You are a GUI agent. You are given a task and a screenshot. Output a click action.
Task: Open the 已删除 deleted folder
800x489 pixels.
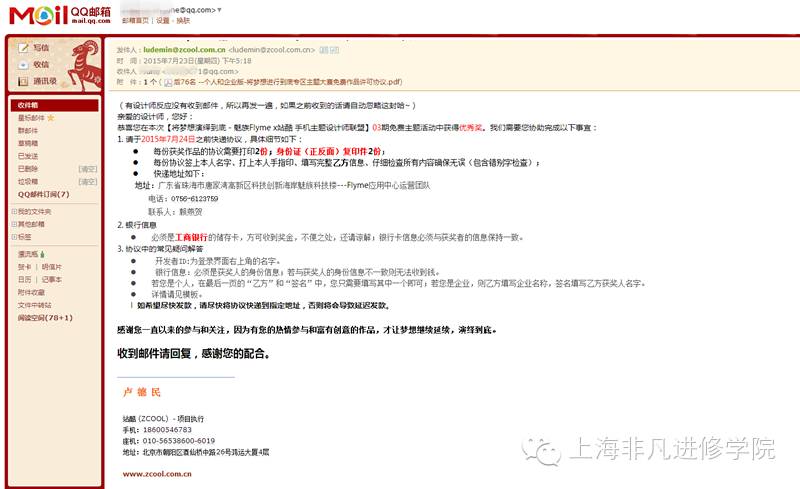[28, 169]
